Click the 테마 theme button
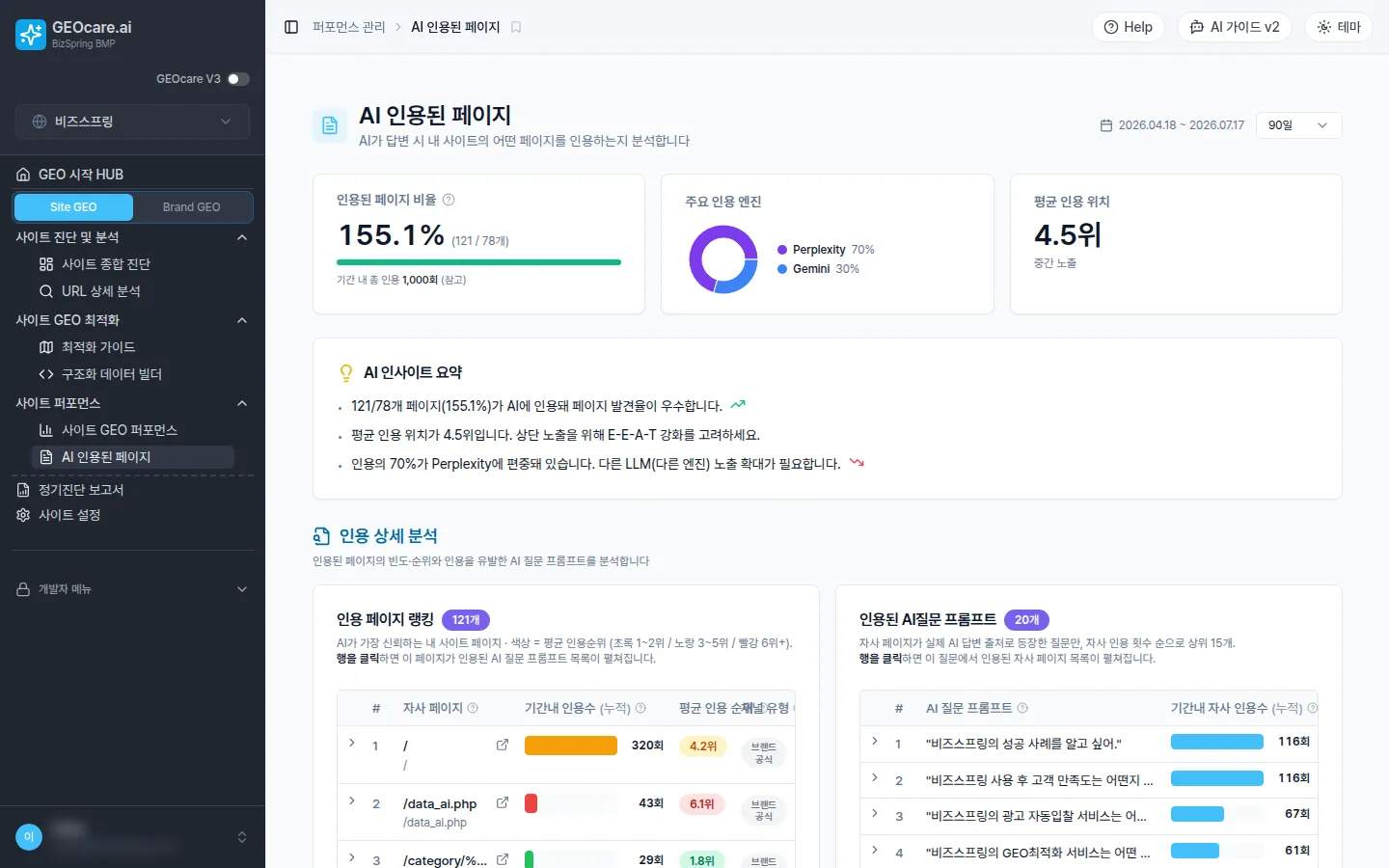This screenshot has height=868, width=1389. [1339, 27]
